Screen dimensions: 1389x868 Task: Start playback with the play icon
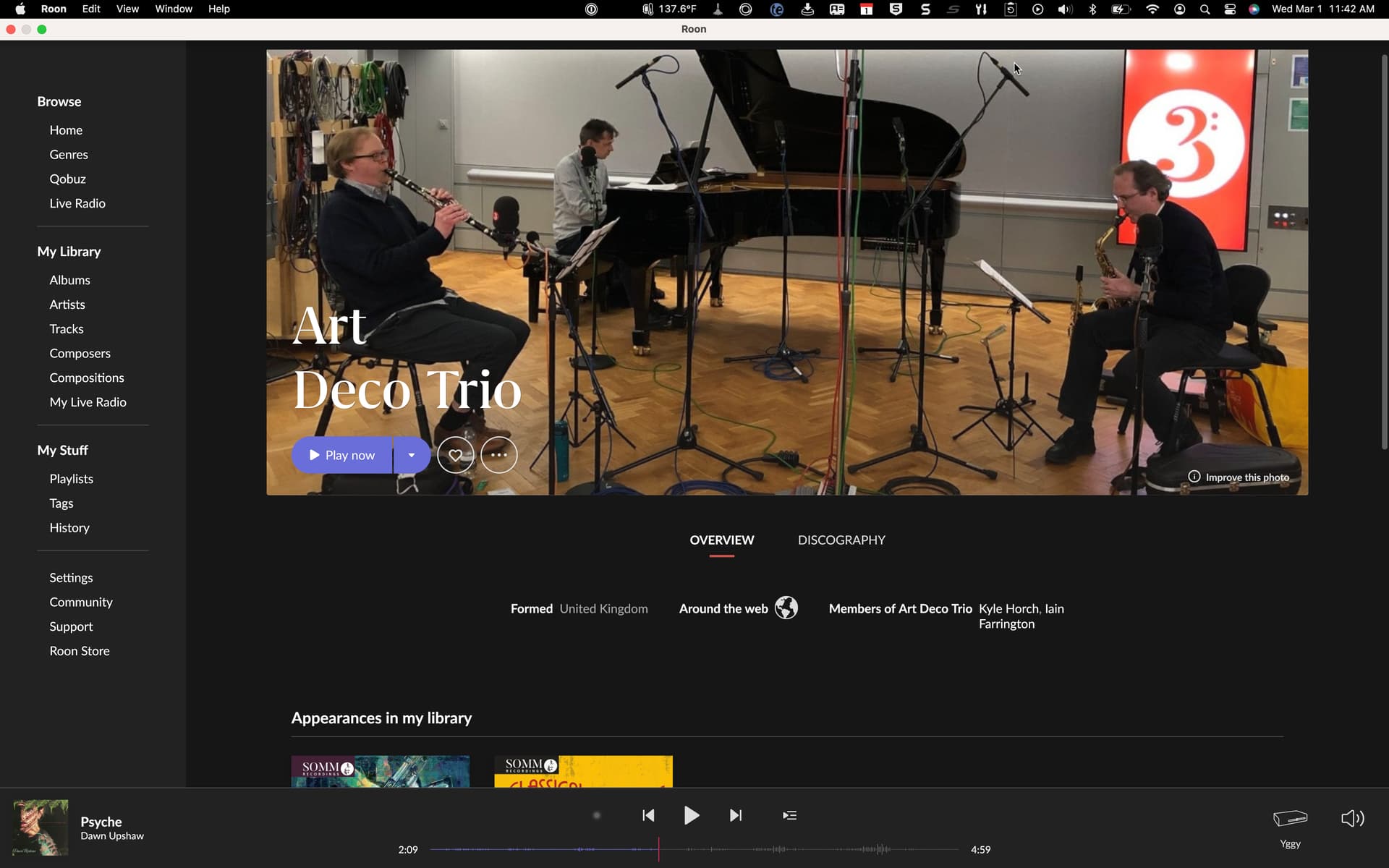(x=692, y=815)
